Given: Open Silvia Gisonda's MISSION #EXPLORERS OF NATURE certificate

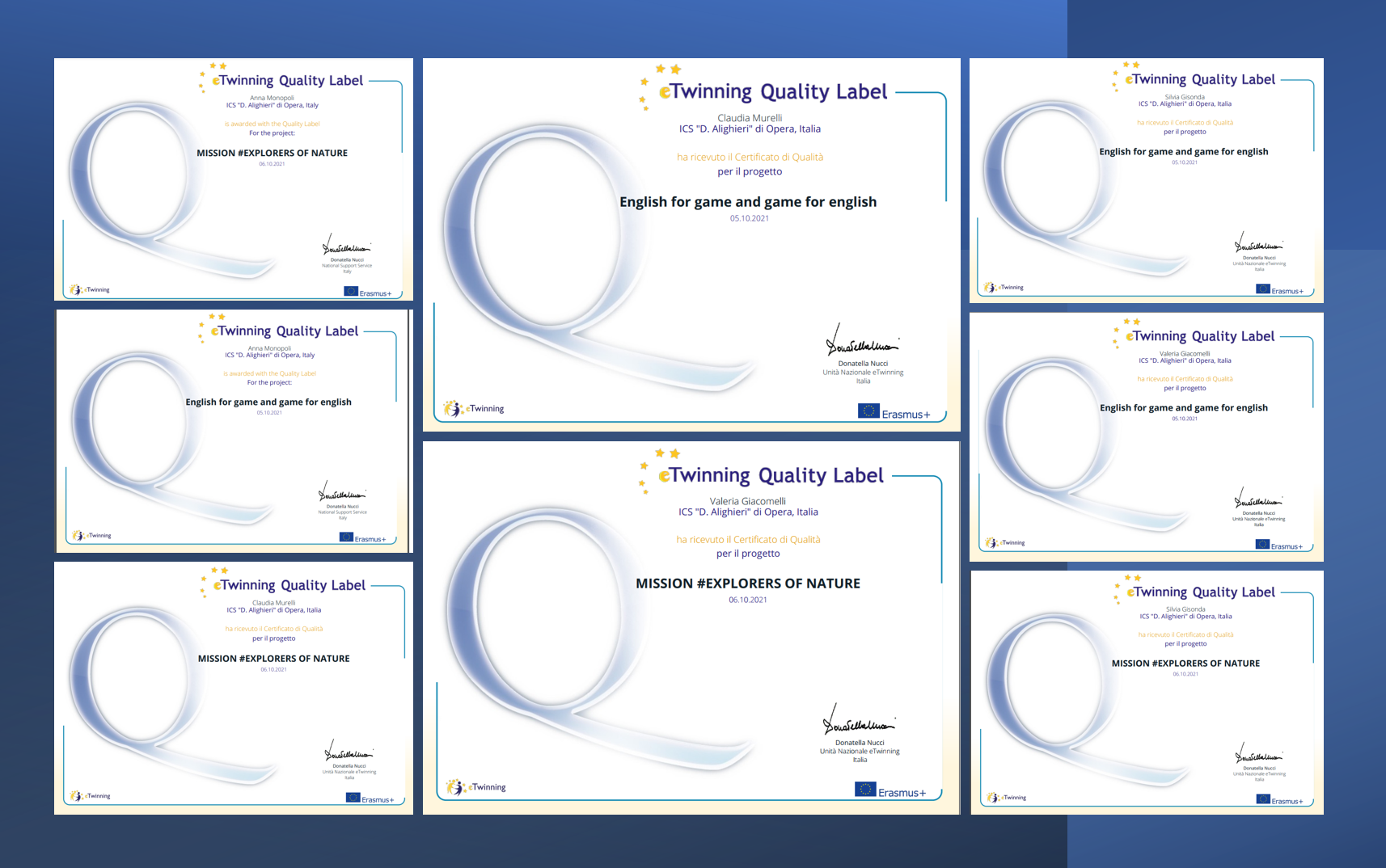Looking at the screenshot, I should [x=1147, y=693].
